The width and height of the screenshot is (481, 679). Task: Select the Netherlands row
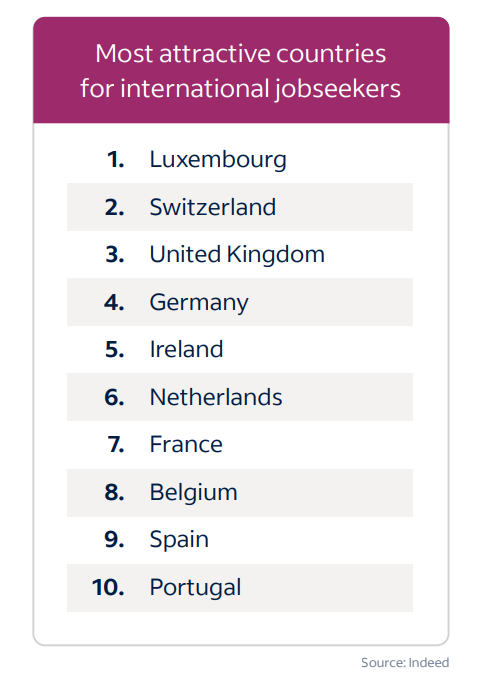pos(240,397)
